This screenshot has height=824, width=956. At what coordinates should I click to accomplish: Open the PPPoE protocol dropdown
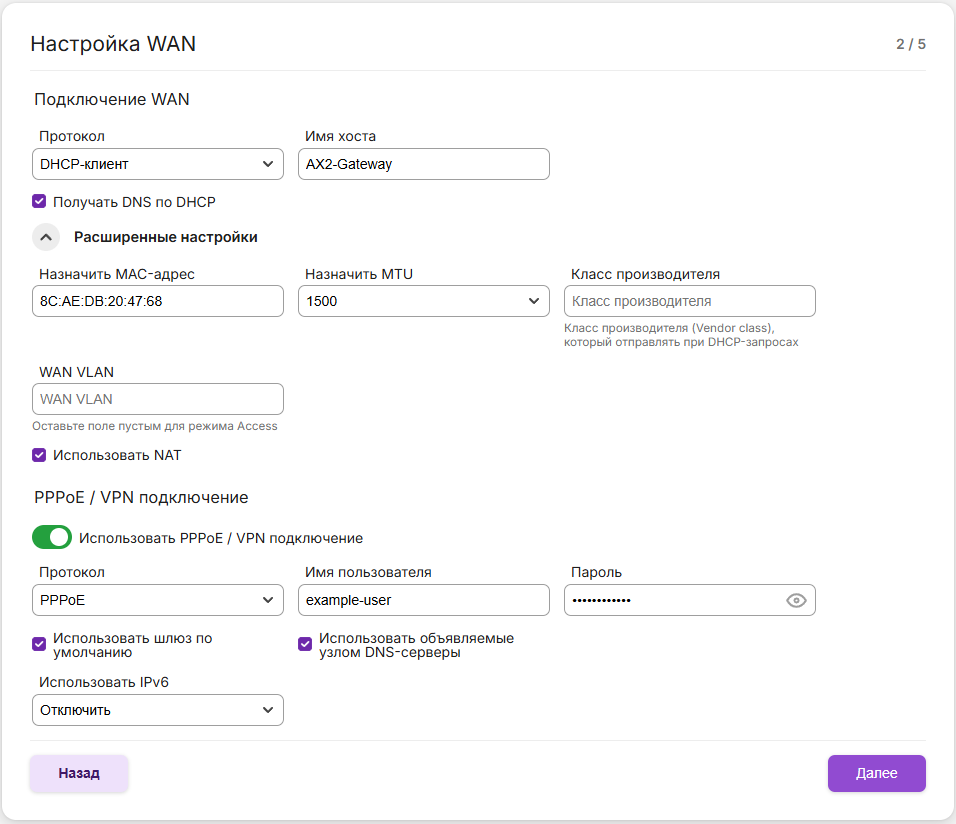point(158,600)
